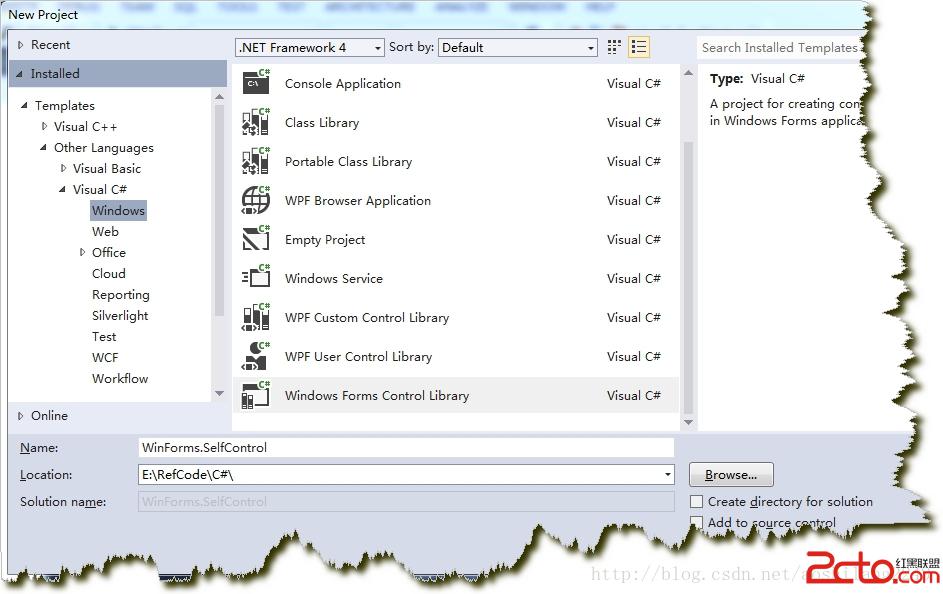
Task: Switch to medium icons list view
Action: (x=639, y=47)
